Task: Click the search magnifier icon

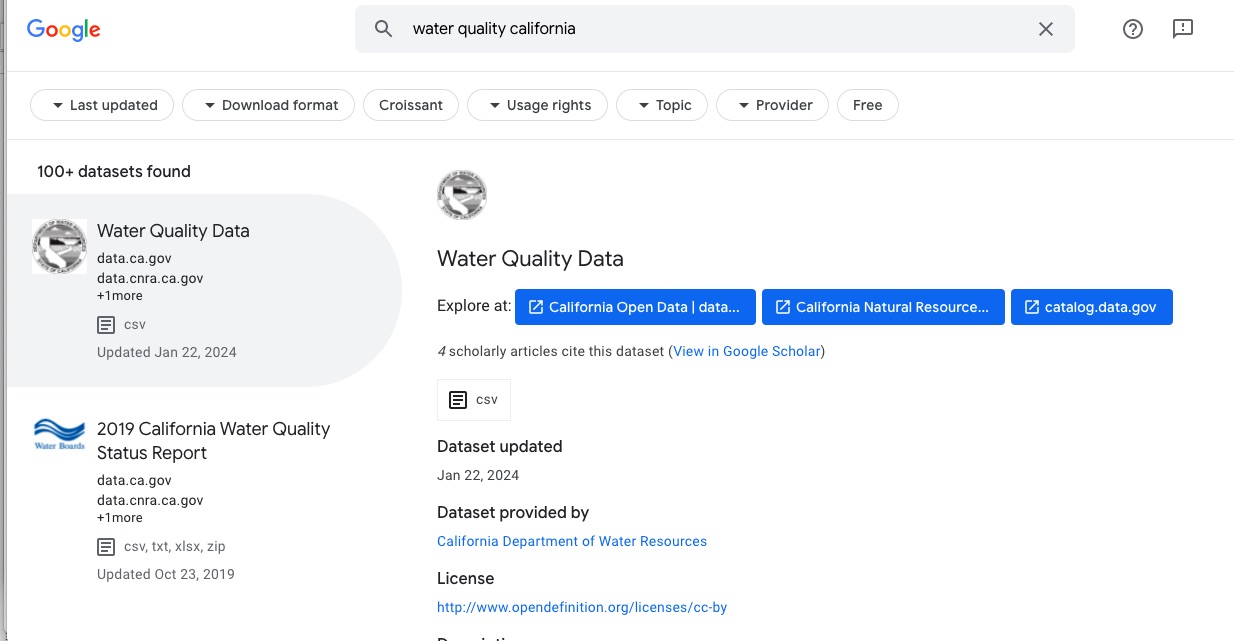Action: [383, 28]
